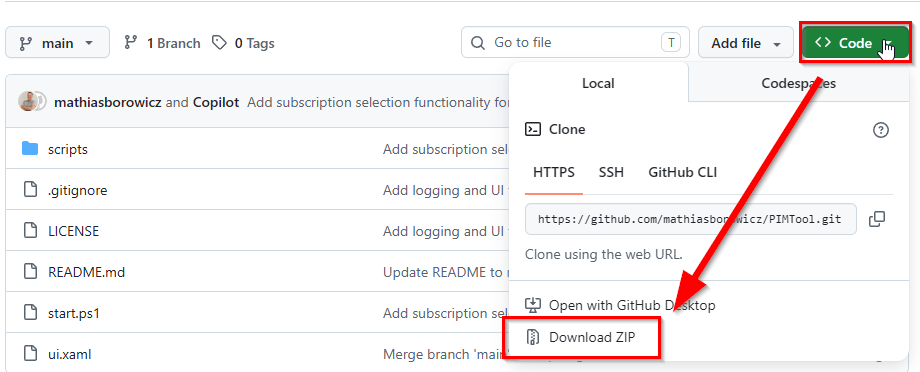Viewport: 920px width, 372px height.
Task: Click the clone URL text box
Action: pyautogui.click(x=691, y=219)
